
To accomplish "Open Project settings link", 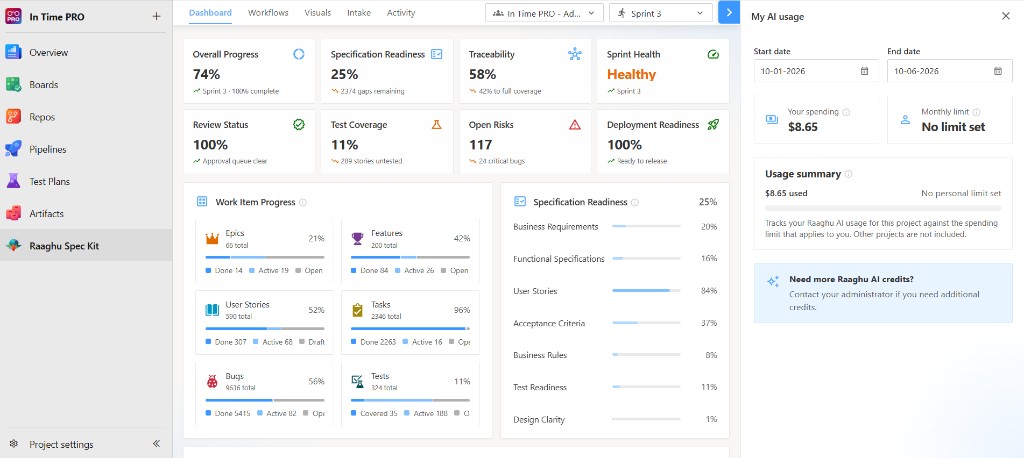I will (x=61, y=444).
